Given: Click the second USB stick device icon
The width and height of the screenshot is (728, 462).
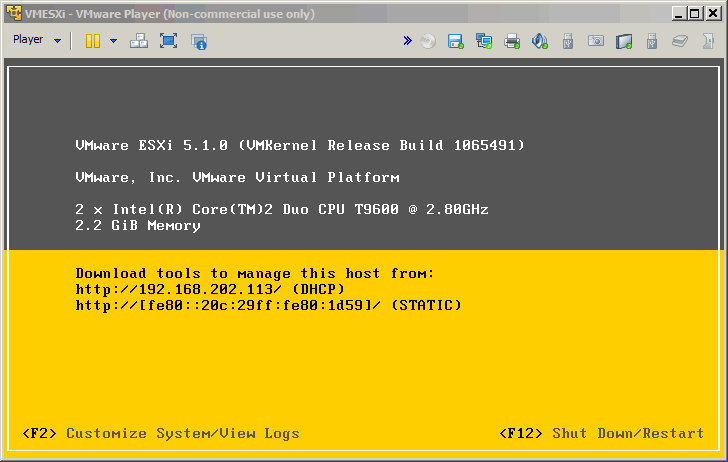Looking at the screenshot, I should 652,41.
